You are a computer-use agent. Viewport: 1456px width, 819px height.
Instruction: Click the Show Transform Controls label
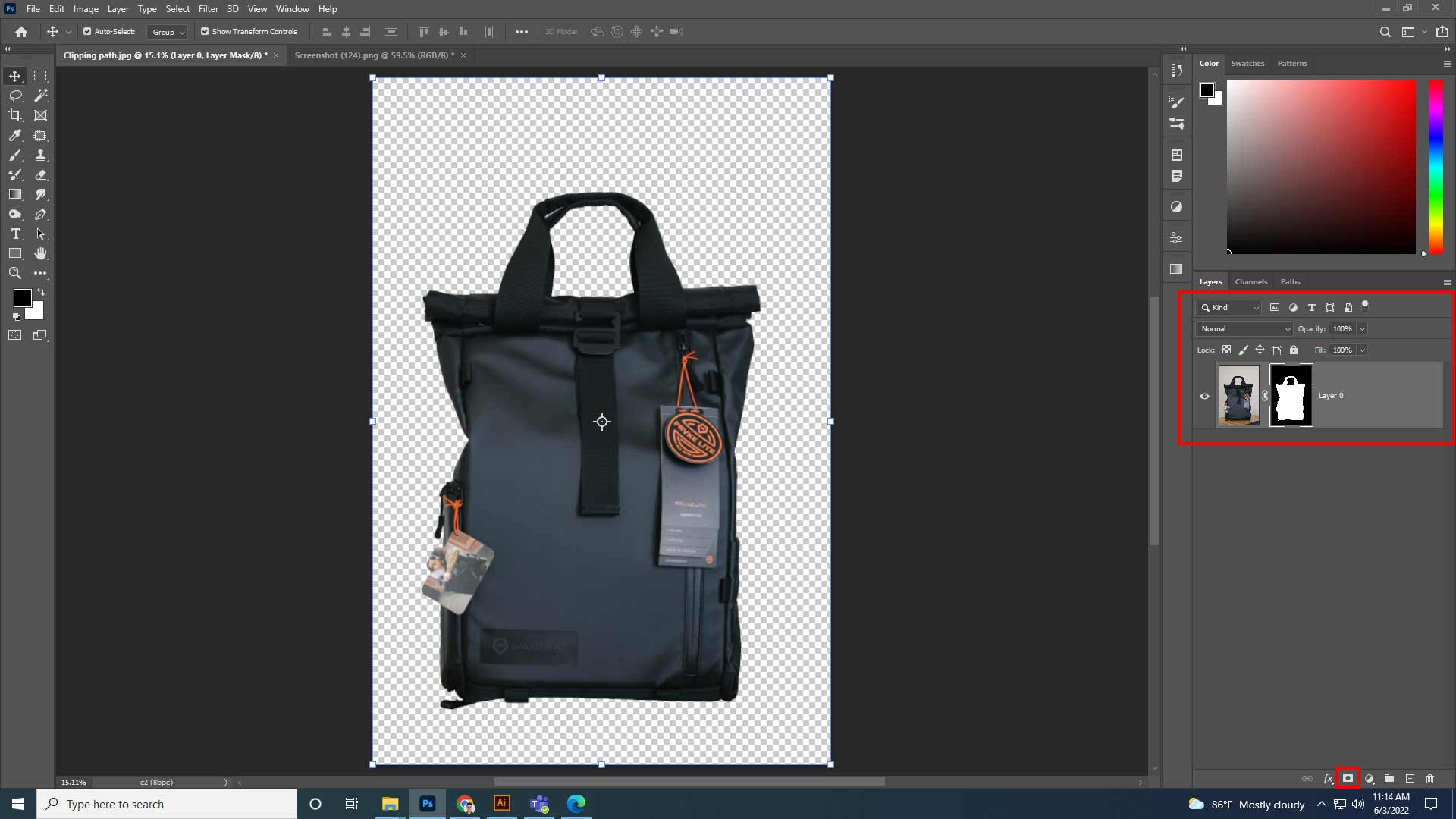click(254, 31)
